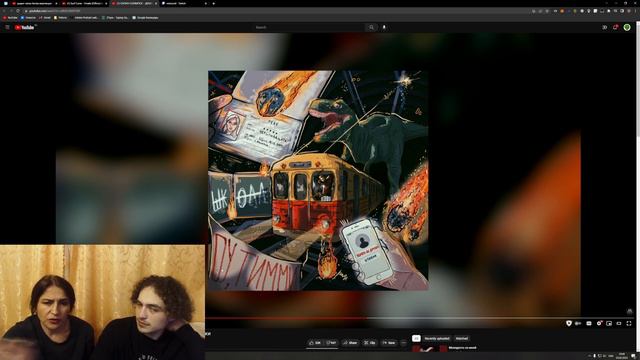Open Windows notification center icon
This screenshot has height=360, width=640.
tap(634, 356)
